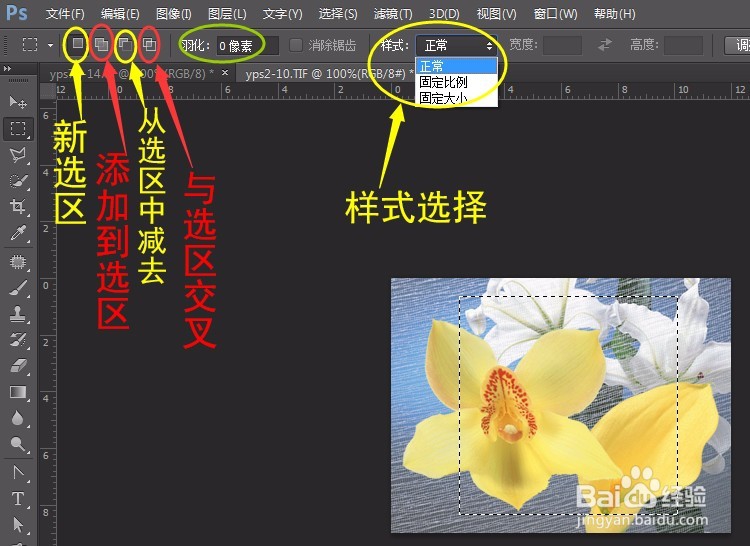
Task: Expand the tool preset dropdown arrow
Action: pos(50,45)
